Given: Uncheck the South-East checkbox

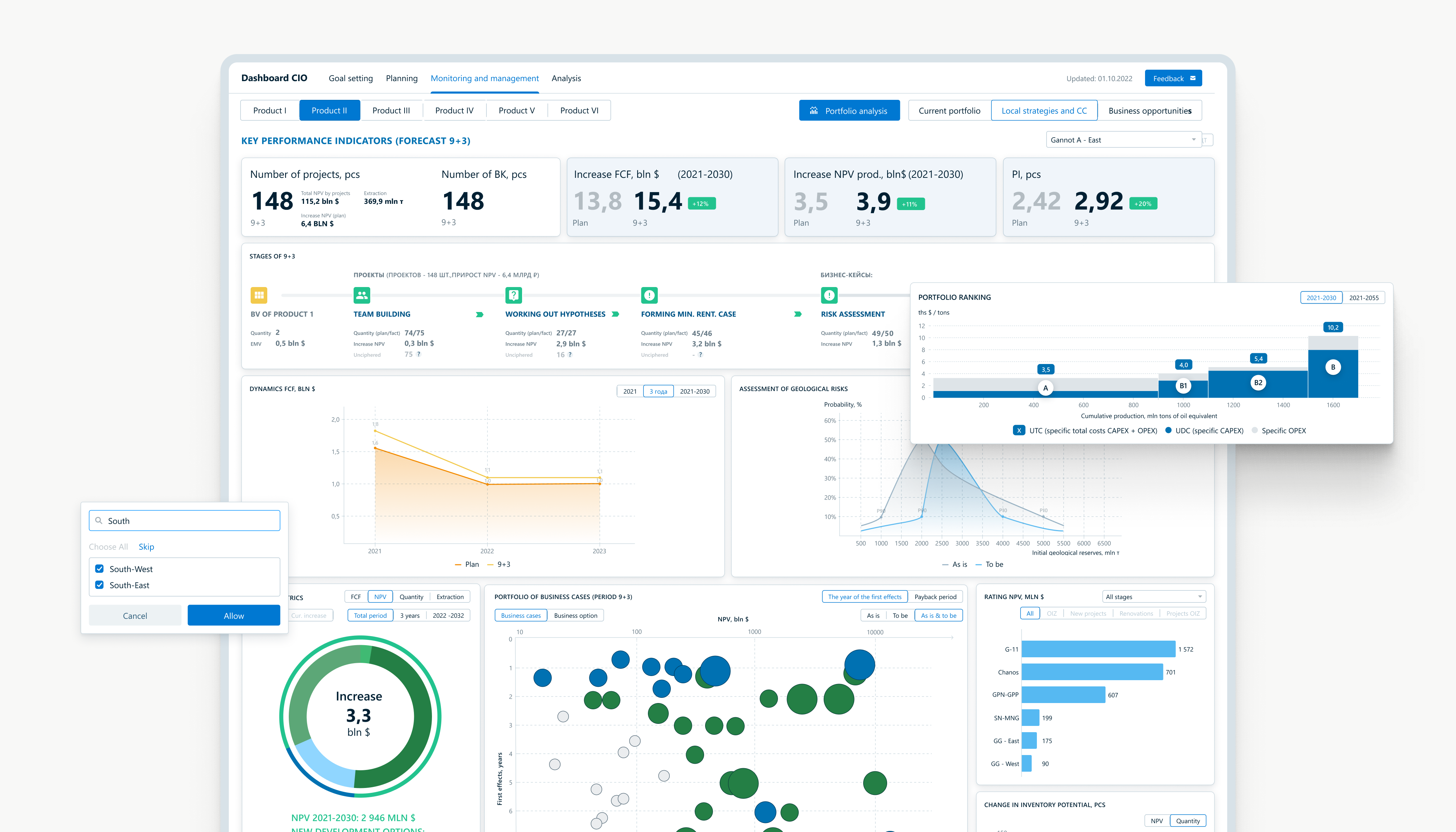Looking at the screenshot, I should click(99, 584).
